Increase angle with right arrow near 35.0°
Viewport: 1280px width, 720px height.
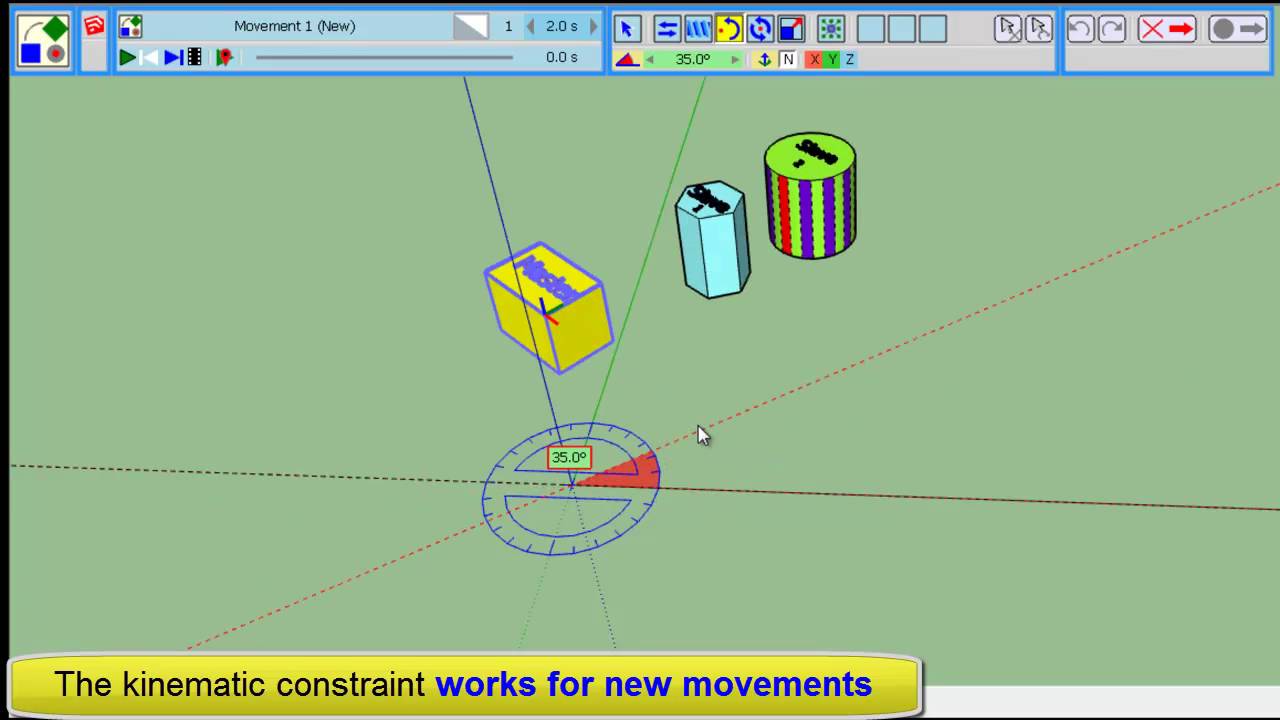pyautogui.click(x=735, y=60)
